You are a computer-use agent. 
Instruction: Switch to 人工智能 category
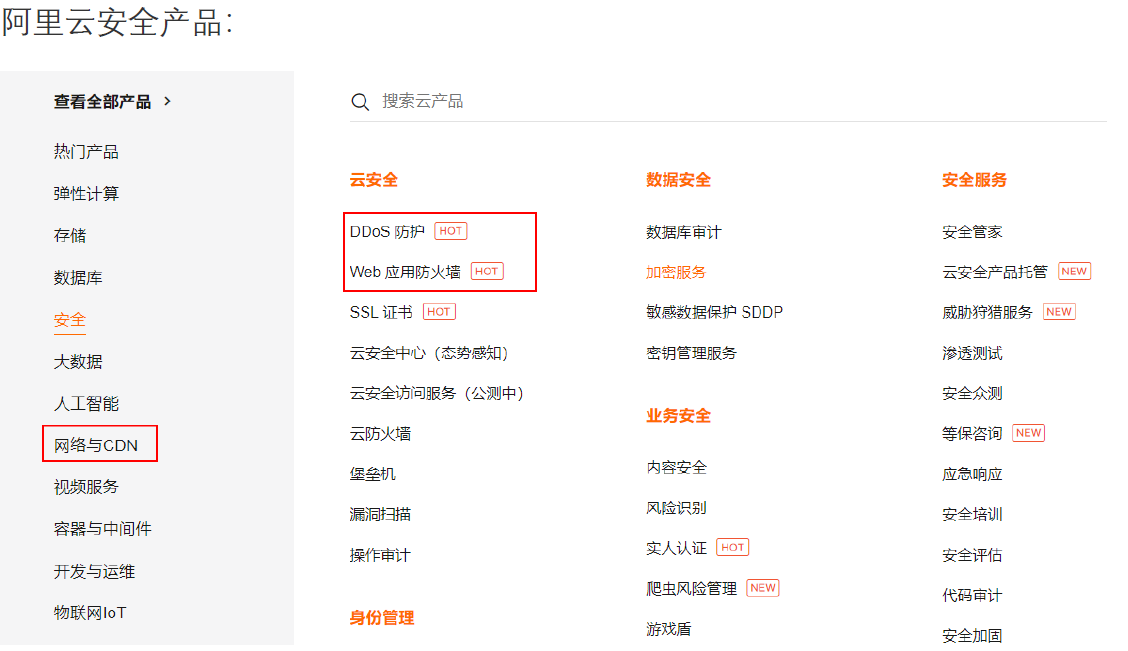click(86, 404)
